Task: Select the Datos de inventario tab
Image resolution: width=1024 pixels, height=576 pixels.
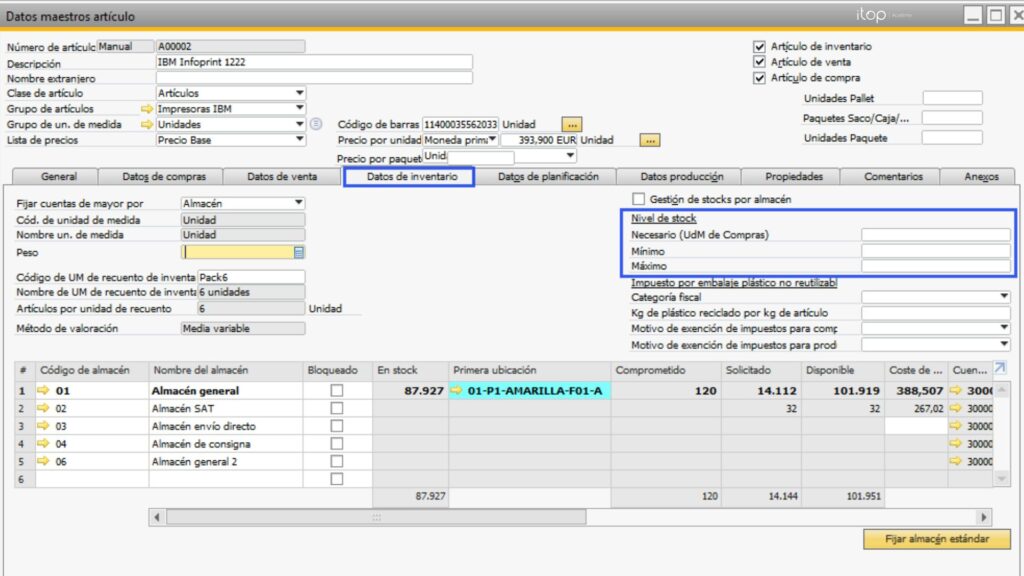Action: [x=411, y=176]
